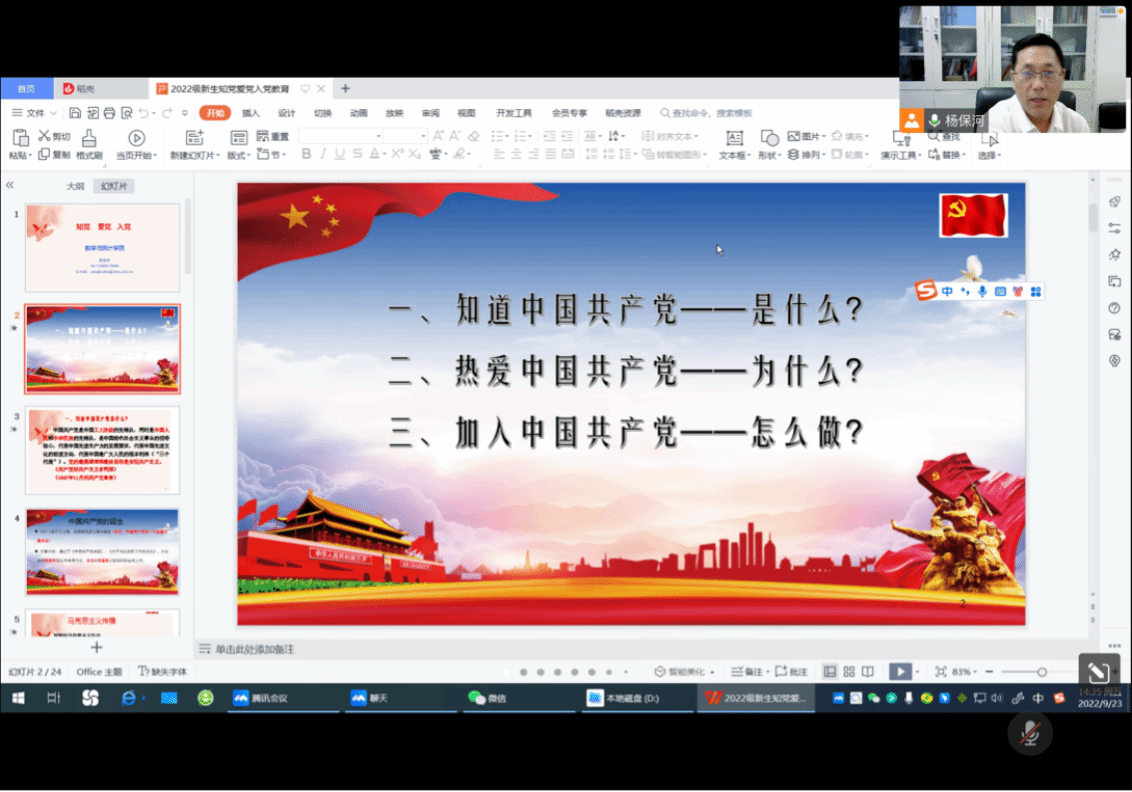
Task: Switch to the 大纲 outline tab
Action: click(75, 186)
